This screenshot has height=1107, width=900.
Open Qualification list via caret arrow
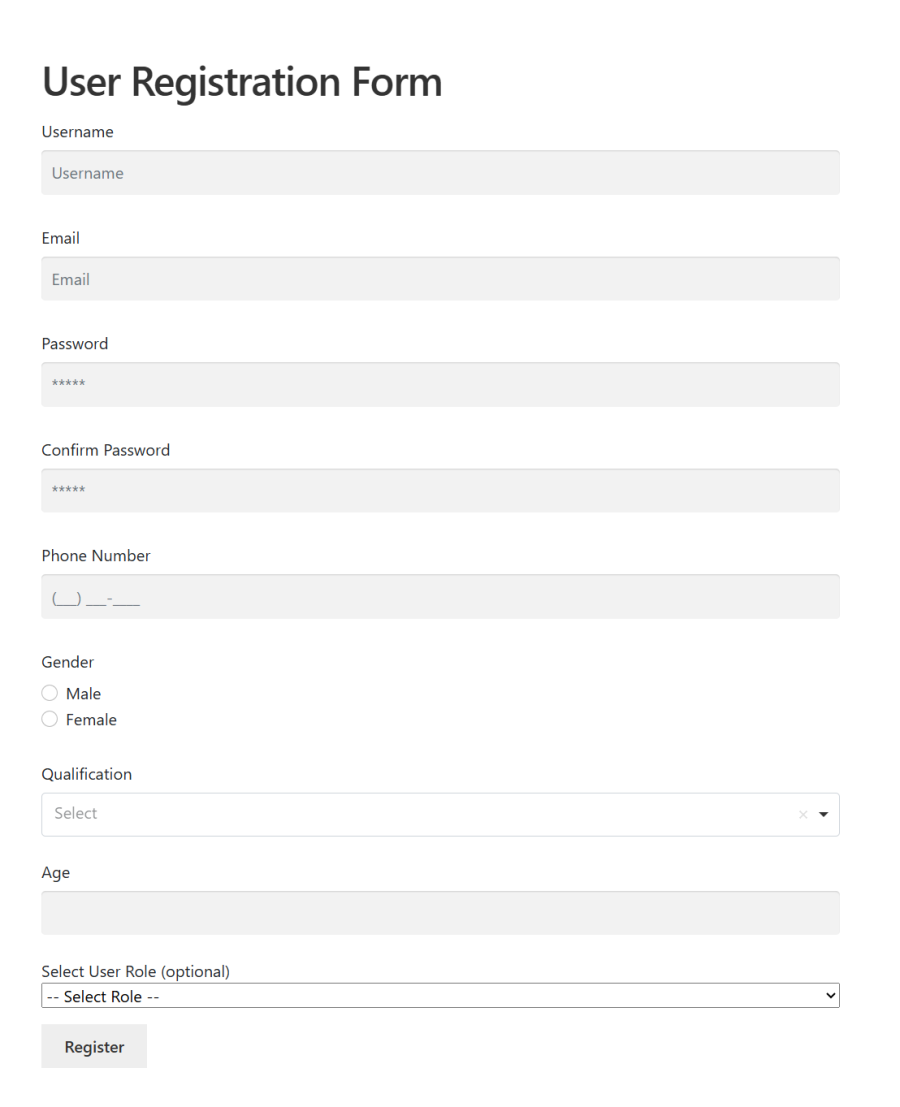pos(824,815)
